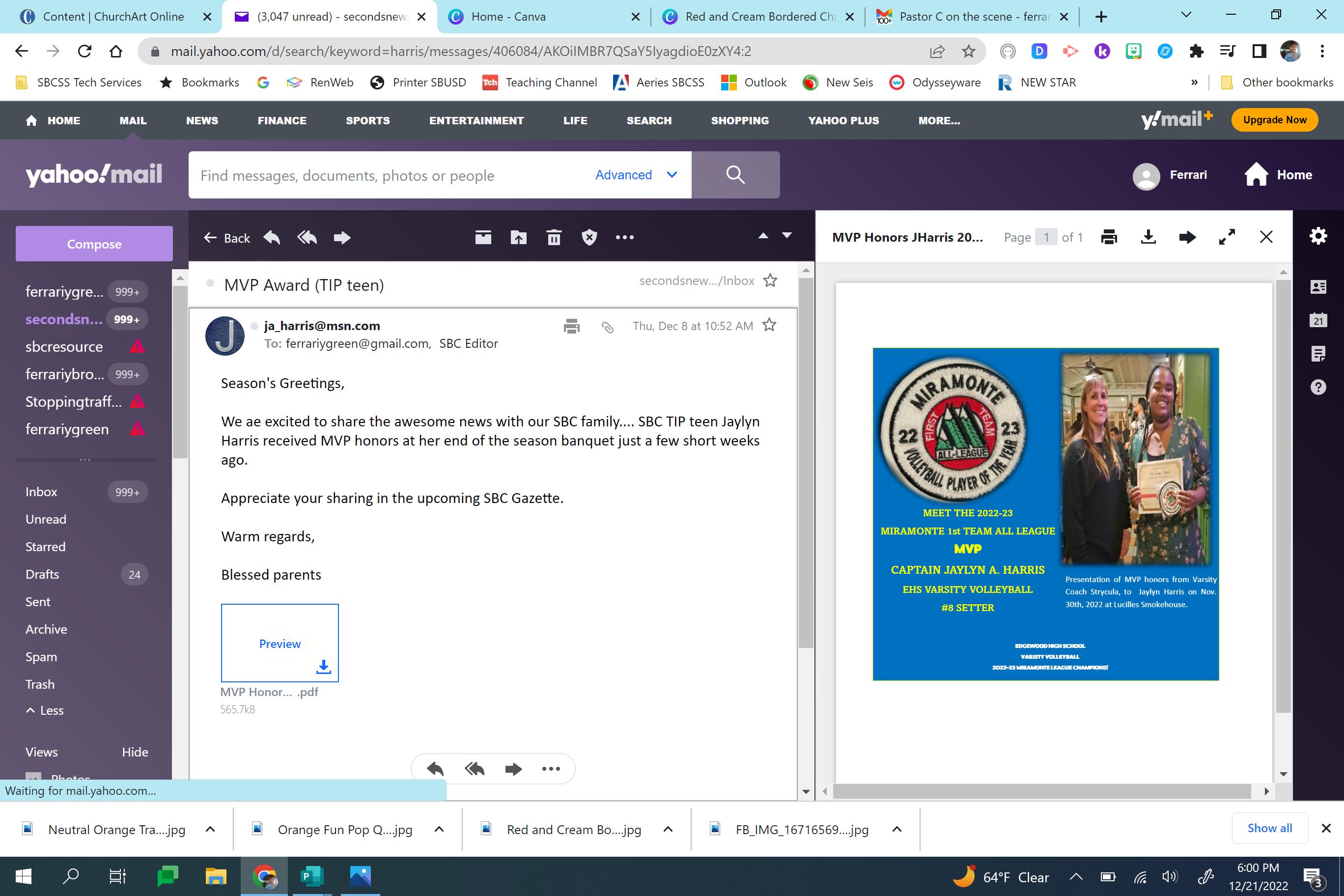Switch to the Home - Canva tab
Screen dimensions: 1344x896
click(x=508, y=17)
